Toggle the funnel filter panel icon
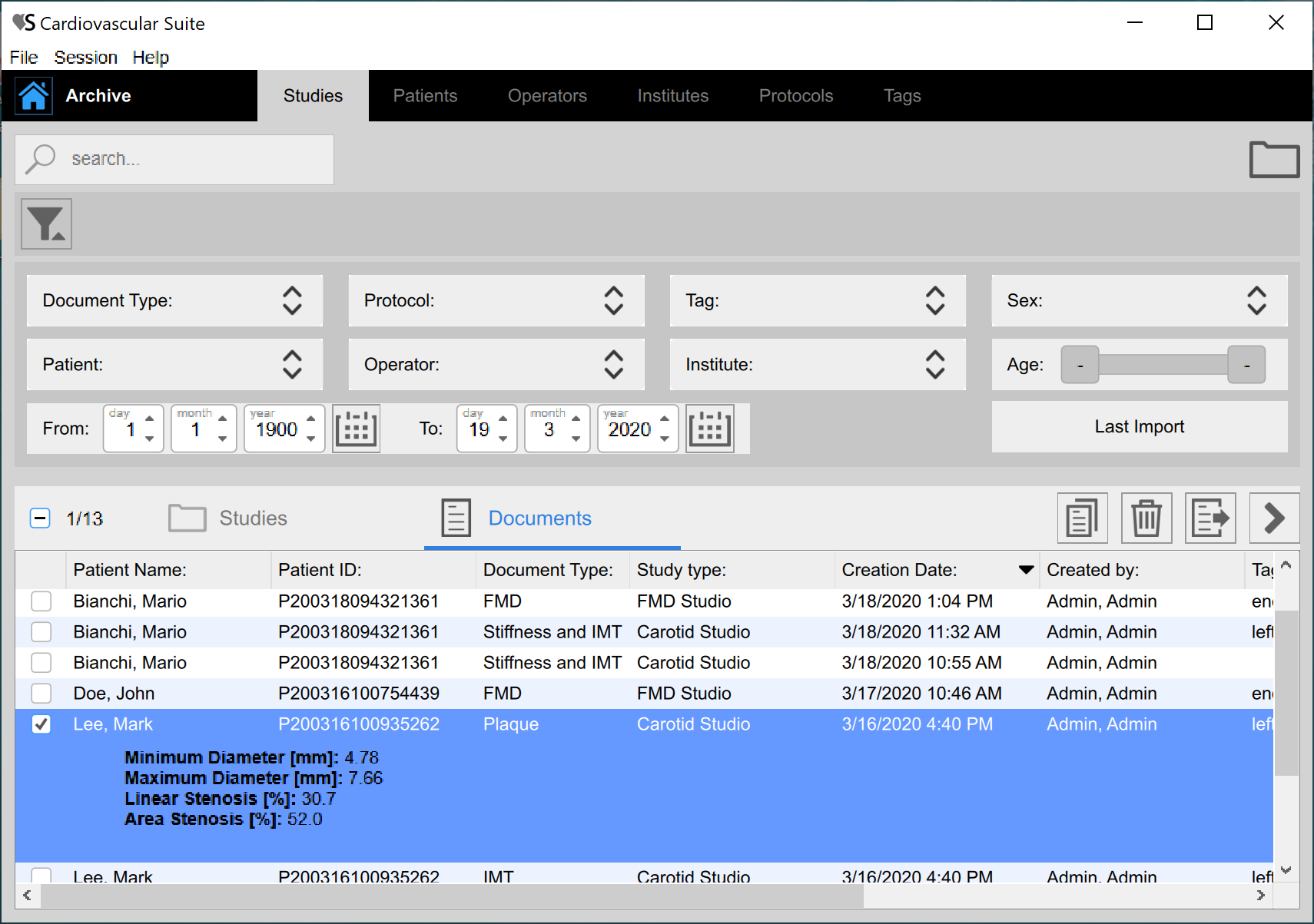Image resolution: width=1314 pixels, height=924 pixels. (x=46, y=224)
